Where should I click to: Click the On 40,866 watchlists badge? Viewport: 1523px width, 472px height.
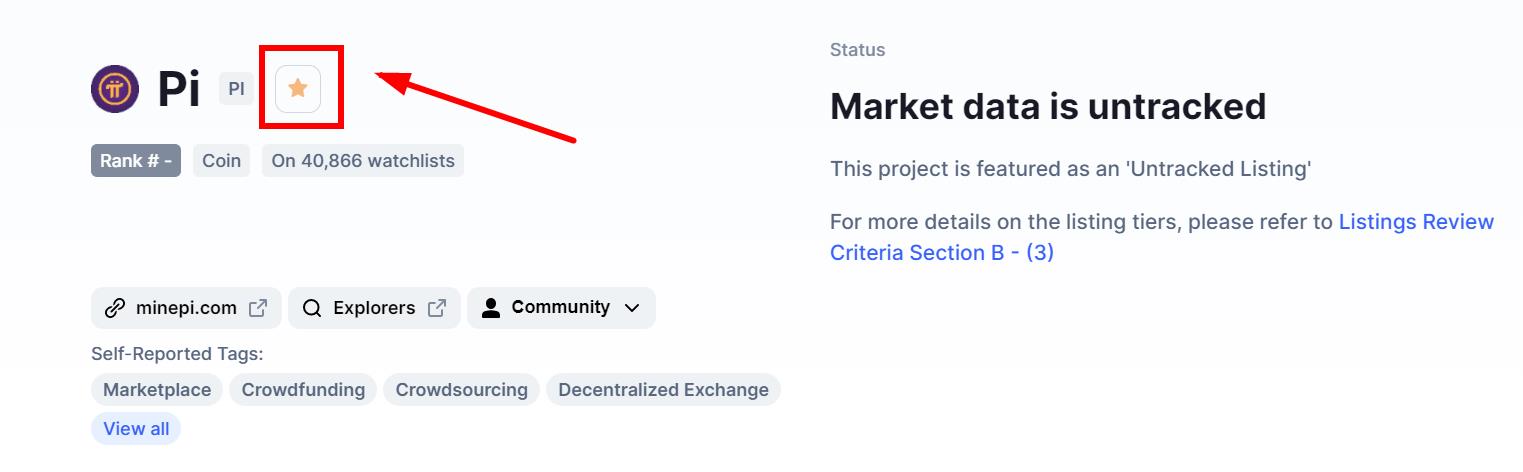point(363,161)
